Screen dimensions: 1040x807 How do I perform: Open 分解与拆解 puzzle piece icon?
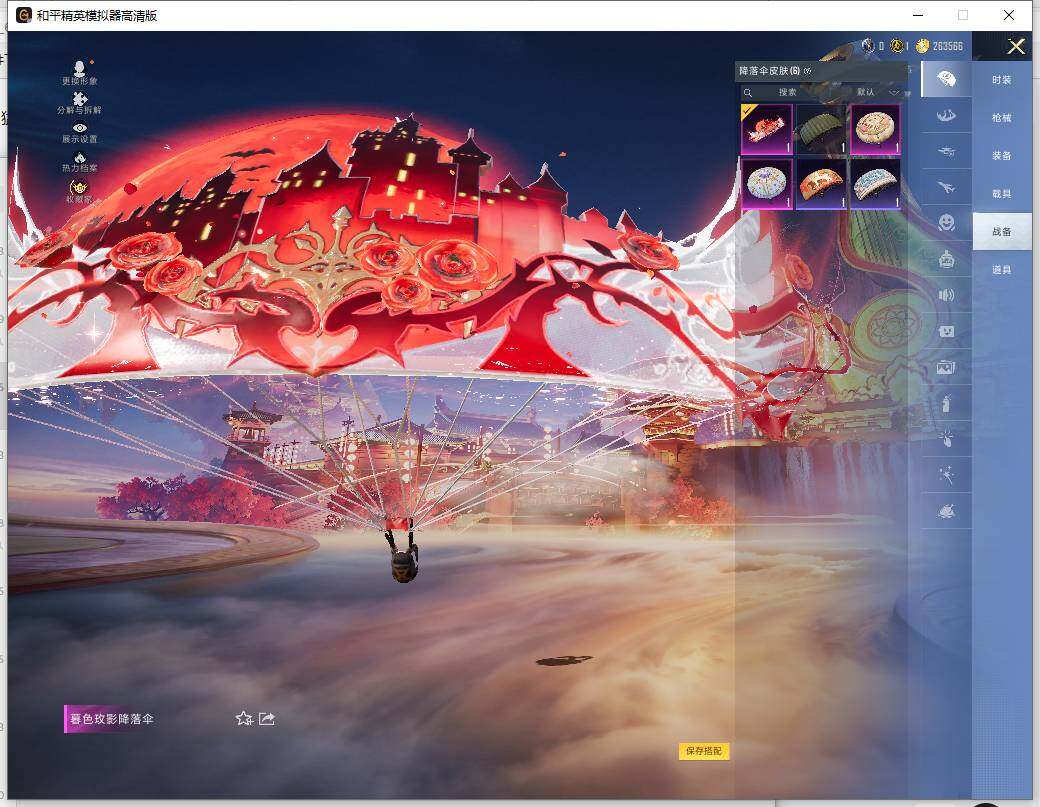point(80,103)
